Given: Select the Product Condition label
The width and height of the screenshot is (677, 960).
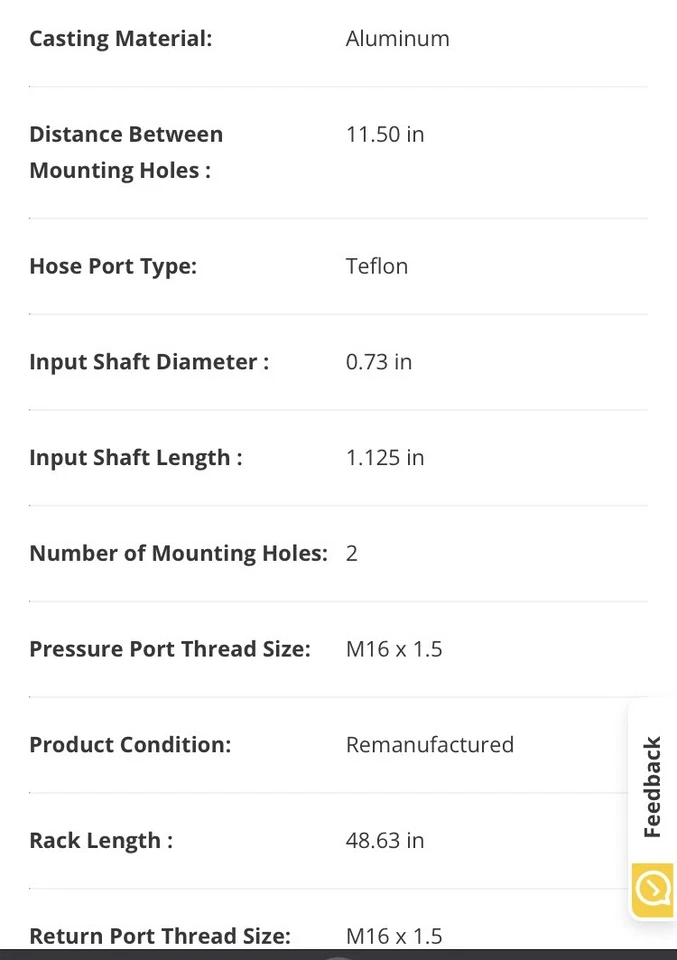Looking at the screenshot, I should 130,744.
